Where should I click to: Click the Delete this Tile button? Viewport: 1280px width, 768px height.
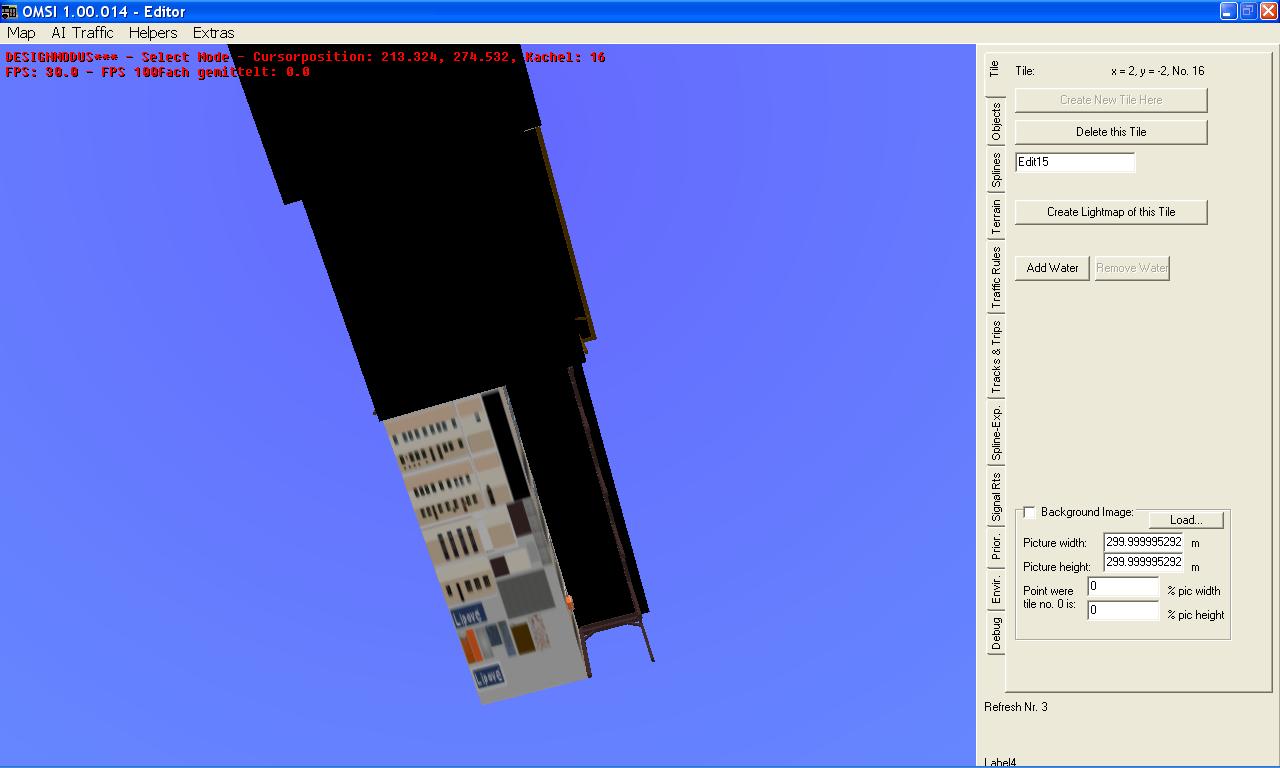coord(1110,132)
